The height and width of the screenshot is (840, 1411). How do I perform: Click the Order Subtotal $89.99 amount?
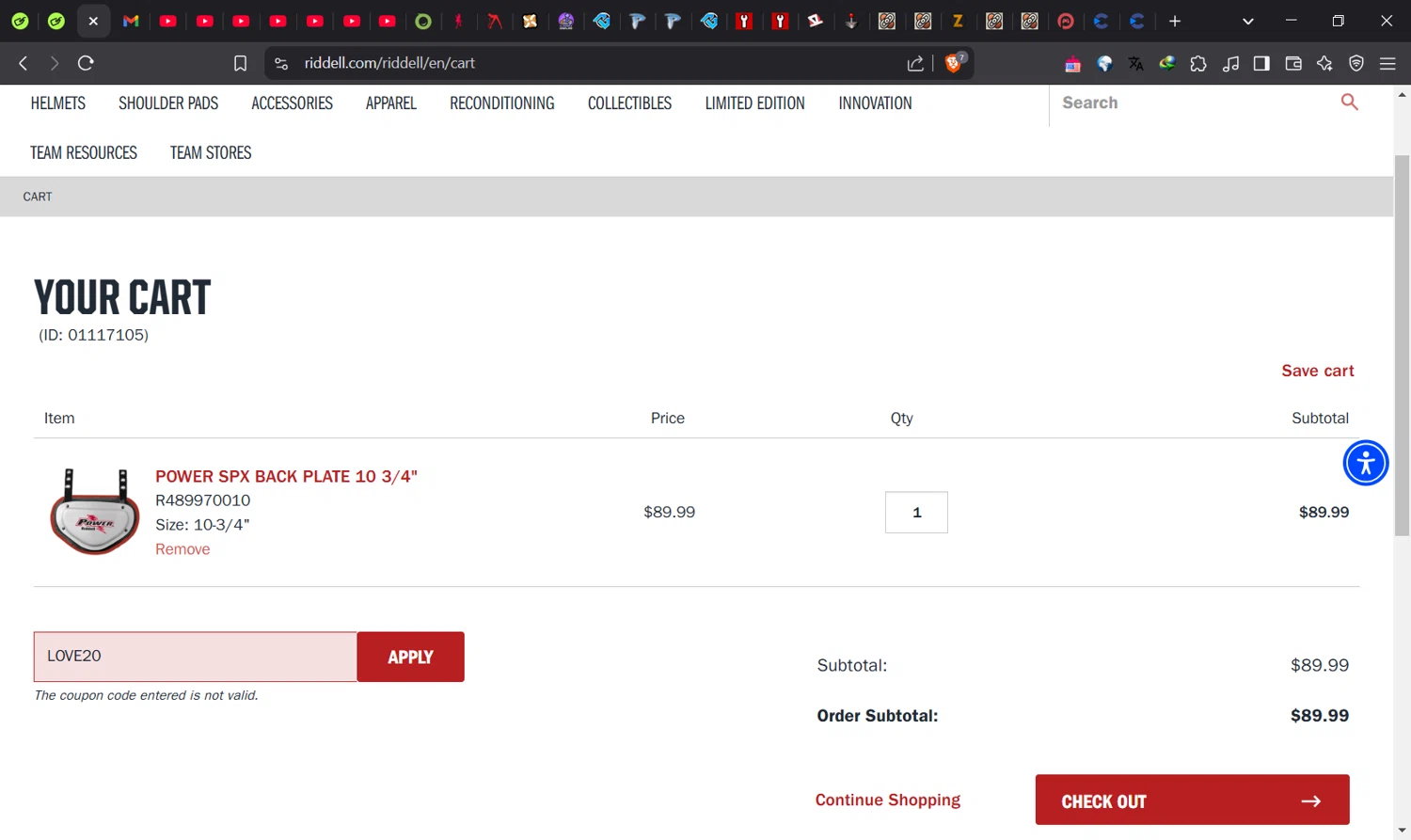tap(1320, 716)
